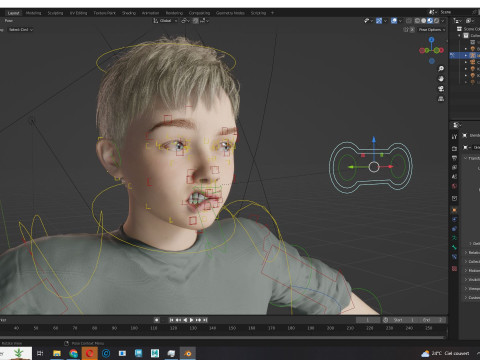Select solid viewport shading
The width and height of the screenshot is (480, 360).
(424, 21)
